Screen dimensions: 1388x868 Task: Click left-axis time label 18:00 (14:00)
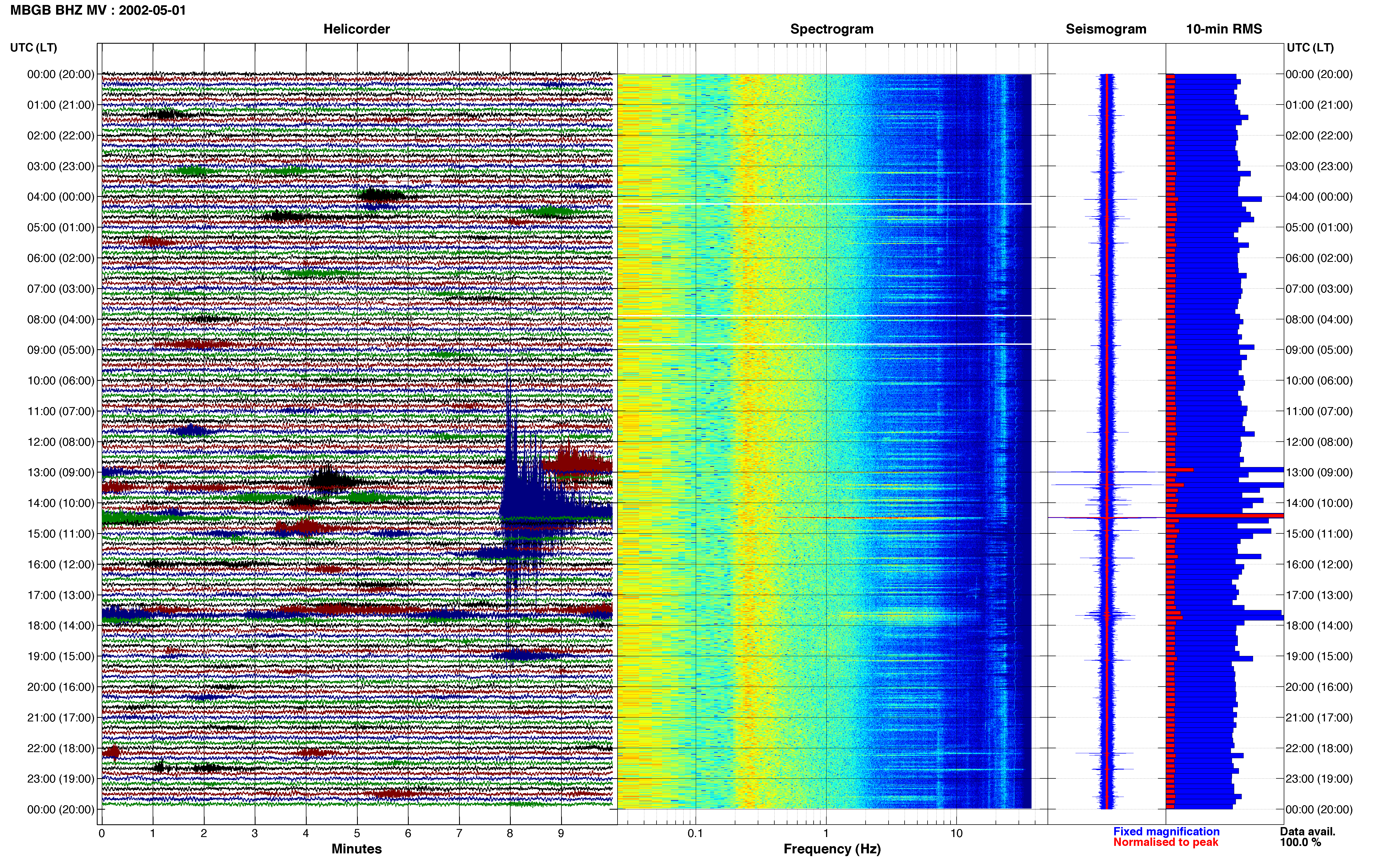[x=61, y=626]
